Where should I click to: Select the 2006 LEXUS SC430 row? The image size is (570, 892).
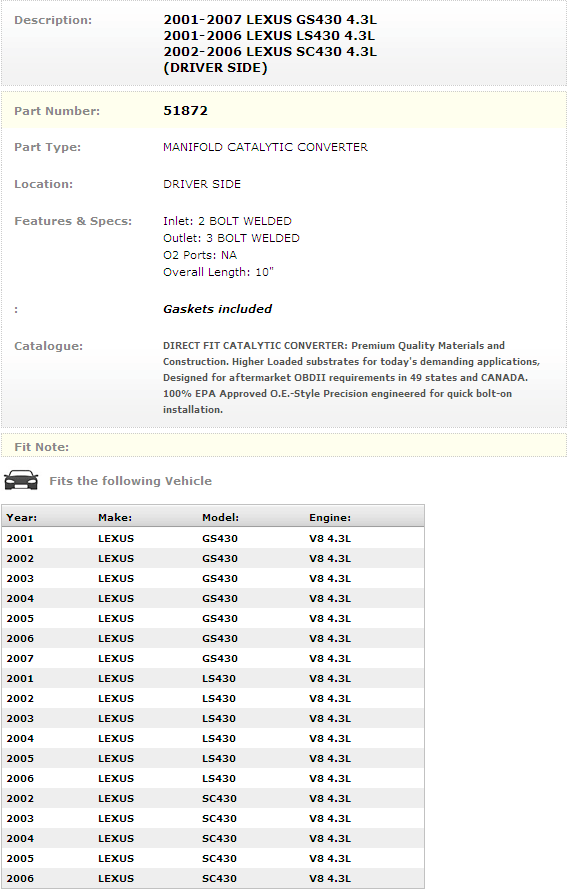pyautogui.click(x=213, y=878)
